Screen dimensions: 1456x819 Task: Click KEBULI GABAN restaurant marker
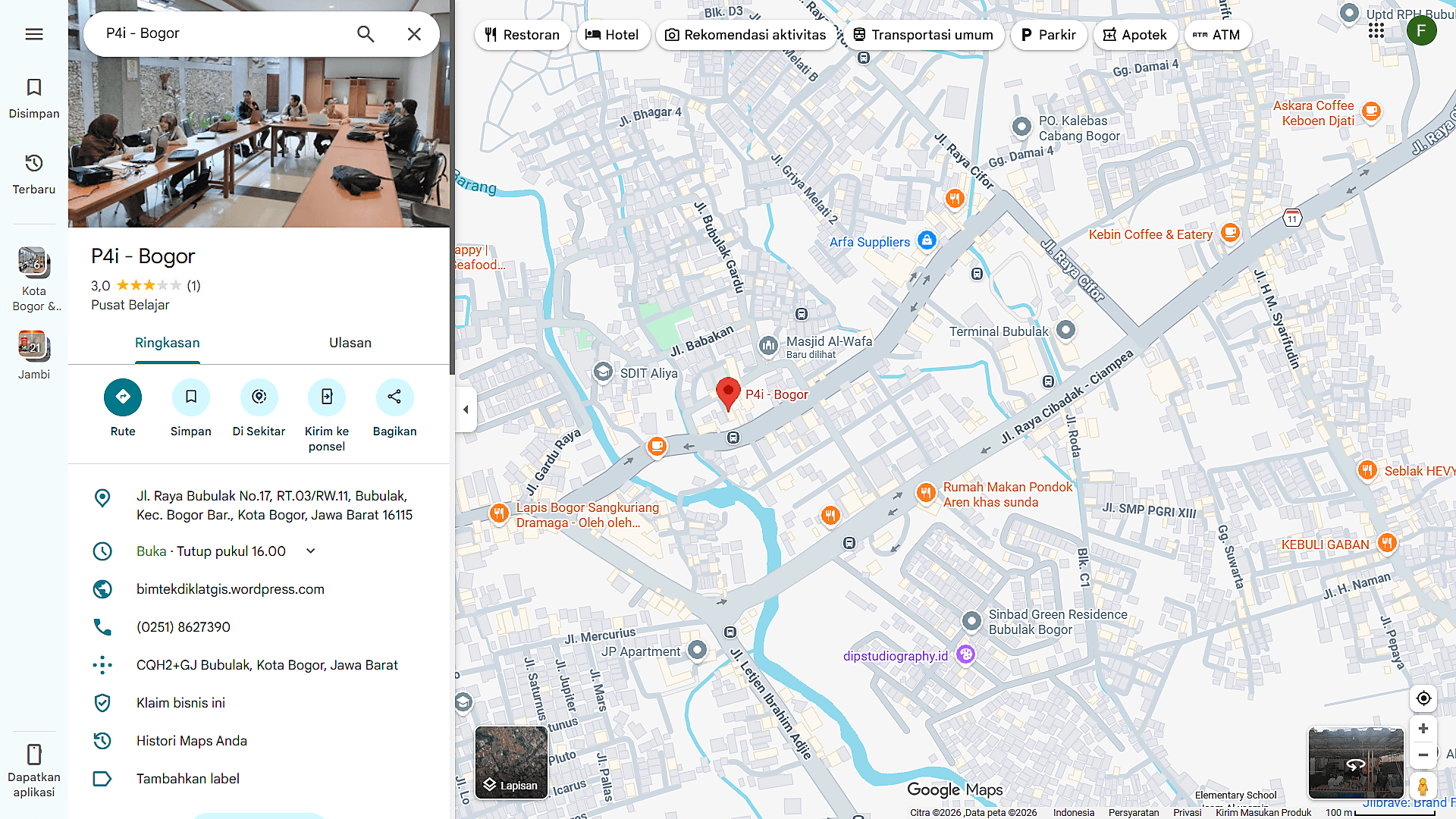pyautogui.click(x=1387, y=543)
